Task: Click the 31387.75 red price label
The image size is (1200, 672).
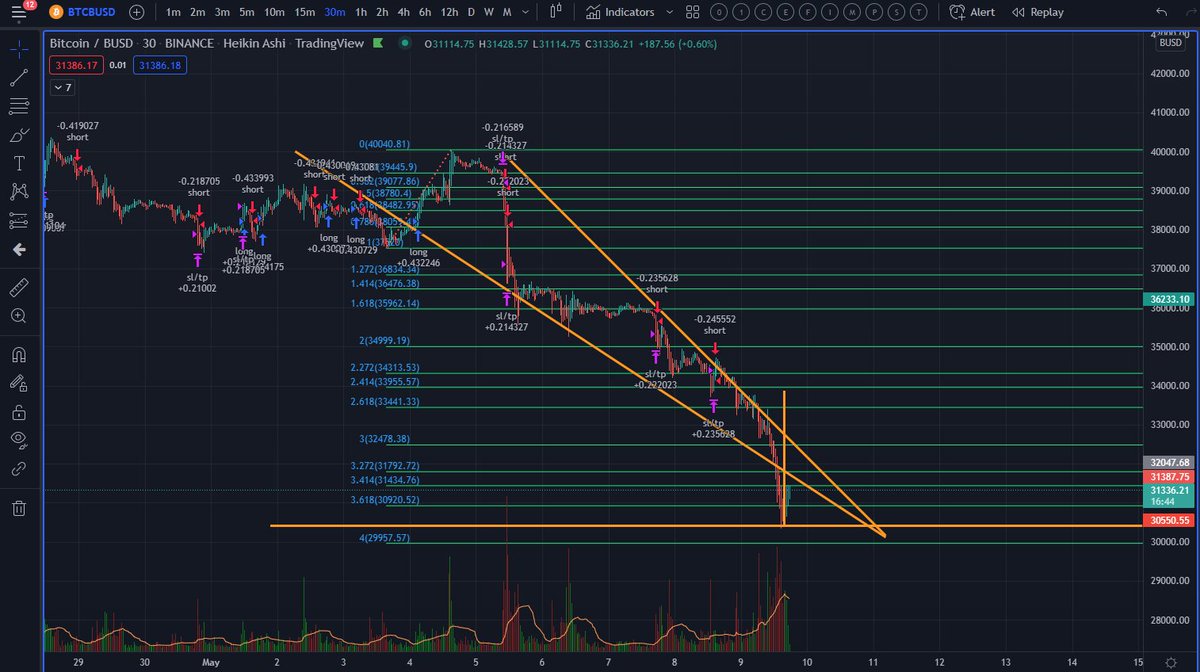Action: click(1169, 477)
